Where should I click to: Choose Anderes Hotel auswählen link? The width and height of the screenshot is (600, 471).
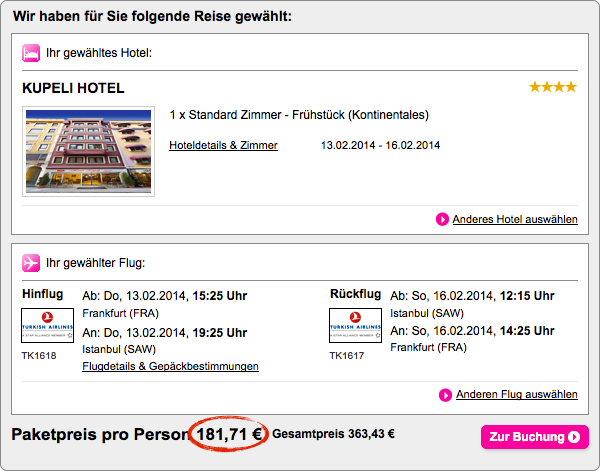point(514,219)
